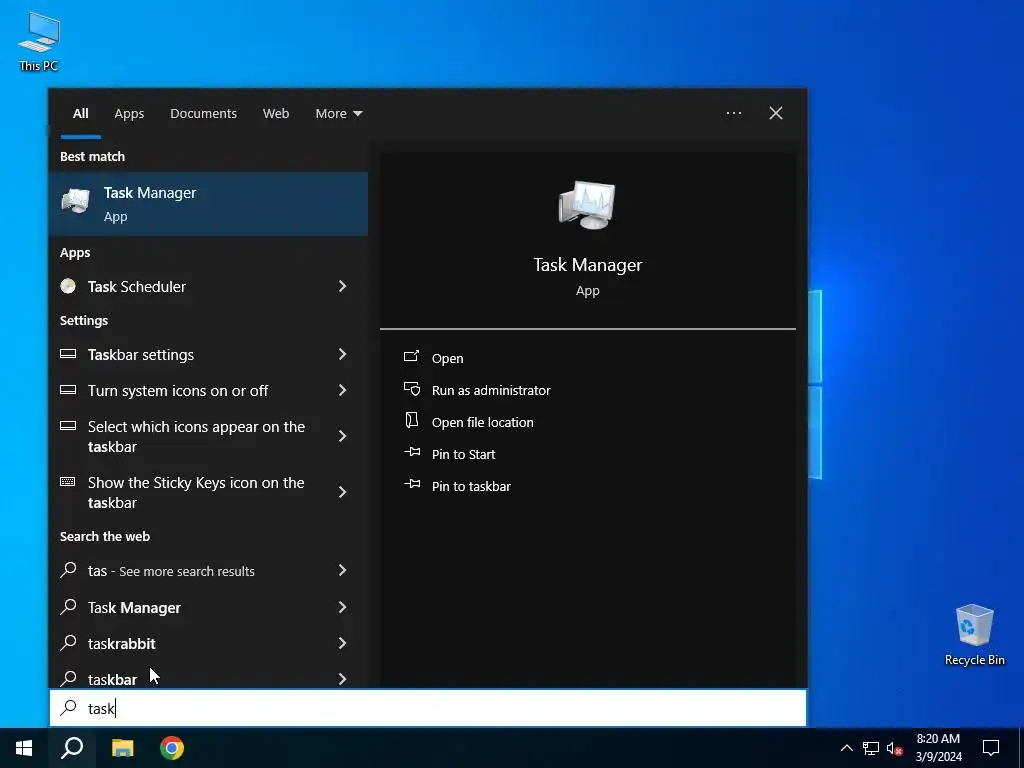Click the muted volume tray icon
This screenshot has width=1024, height=768.
point(894,748)
